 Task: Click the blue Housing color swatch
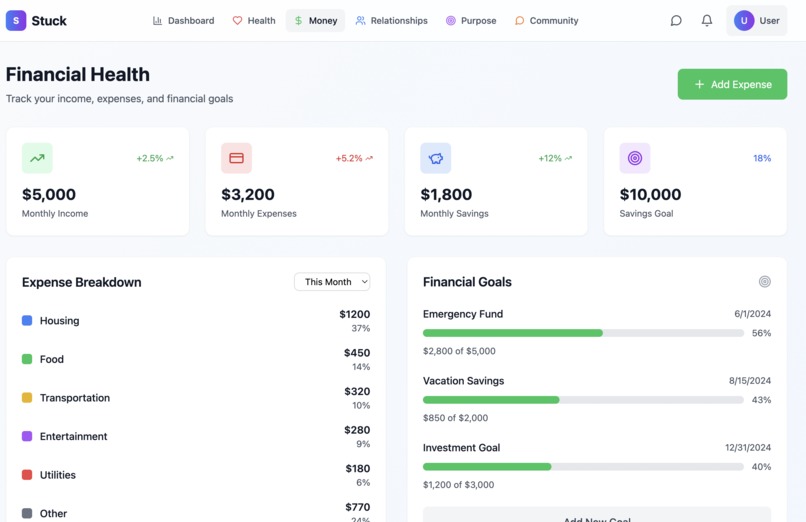[x=27, y=321]
